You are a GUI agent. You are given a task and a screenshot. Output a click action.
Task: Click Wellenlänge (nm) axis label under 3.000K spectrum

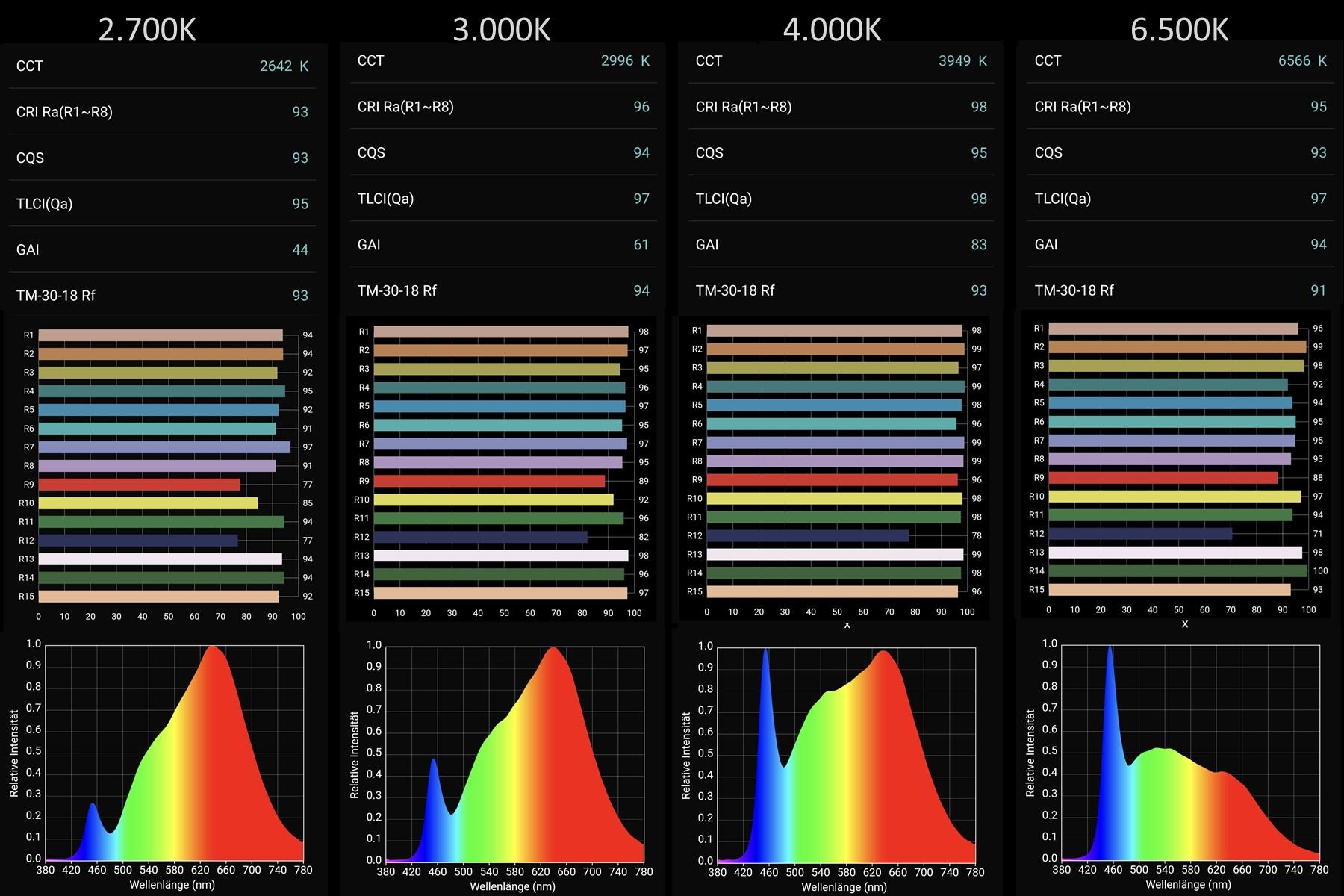[512, 886]
